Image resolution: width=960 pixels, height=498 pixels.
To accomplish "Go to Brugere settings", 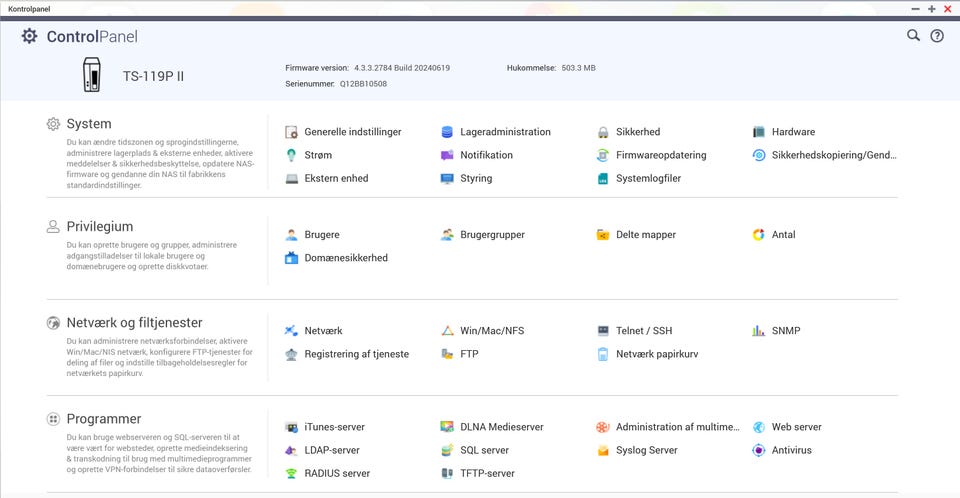I will 321,235.
